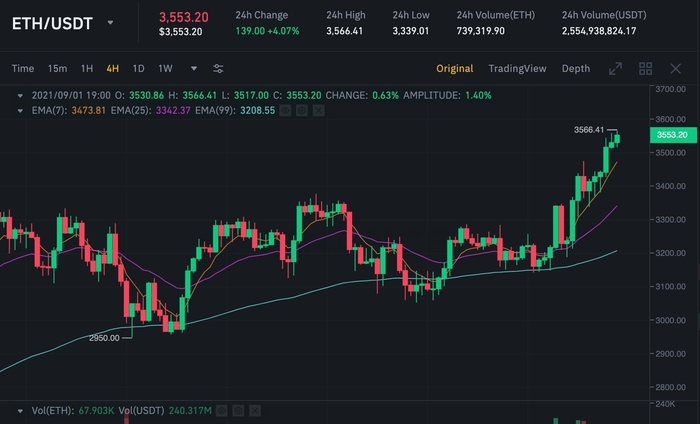Click the red last price 3,553.20
The width and height of the screenshot is (700, 424).
coord(183,17)
